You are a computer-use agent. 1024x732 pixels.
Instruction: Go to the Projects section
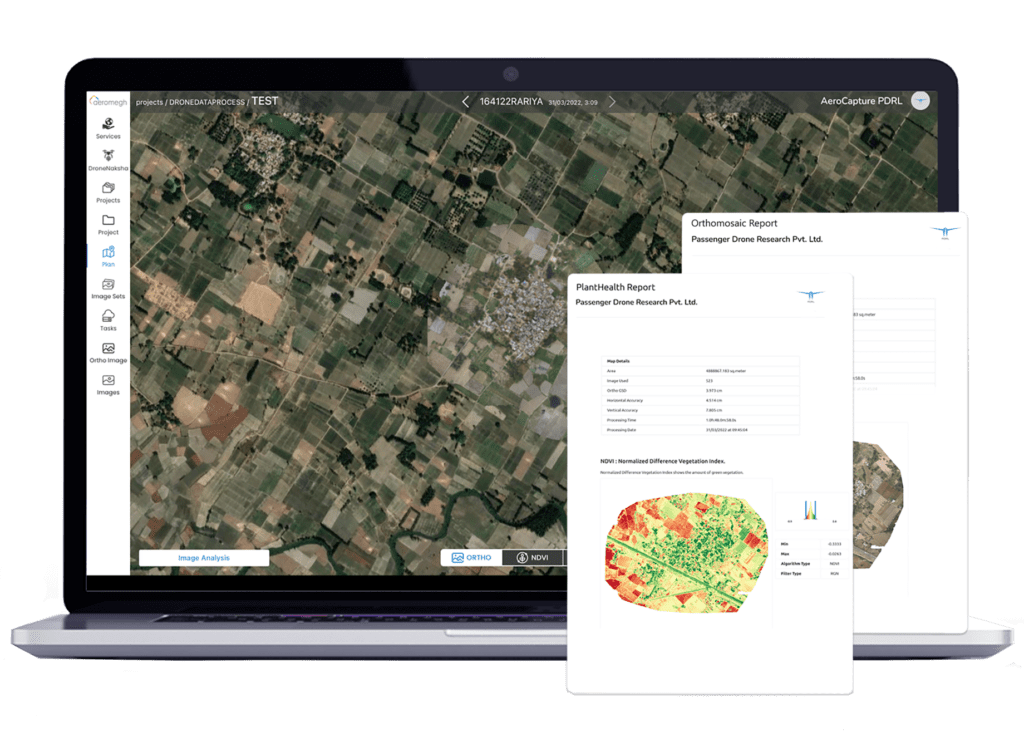(108, 189)
